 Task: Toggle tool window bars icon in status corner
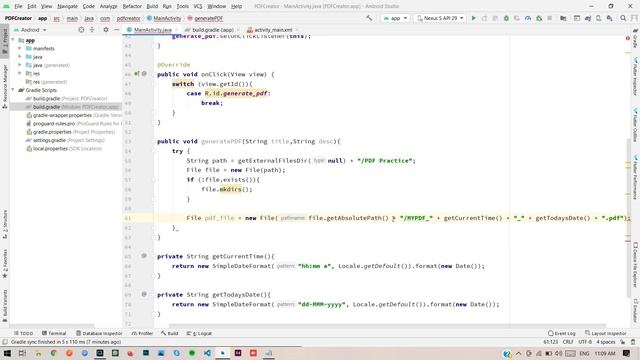4,342
